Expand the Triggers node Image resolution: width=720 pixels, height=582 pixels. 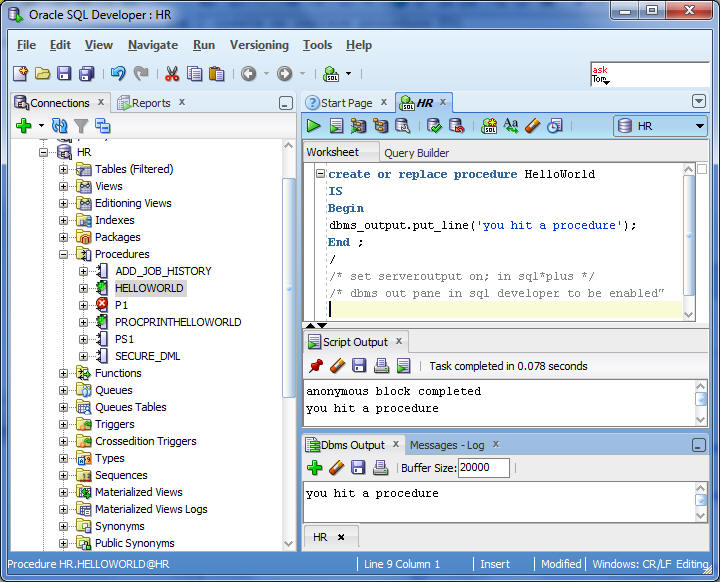[x=63, y=424]
